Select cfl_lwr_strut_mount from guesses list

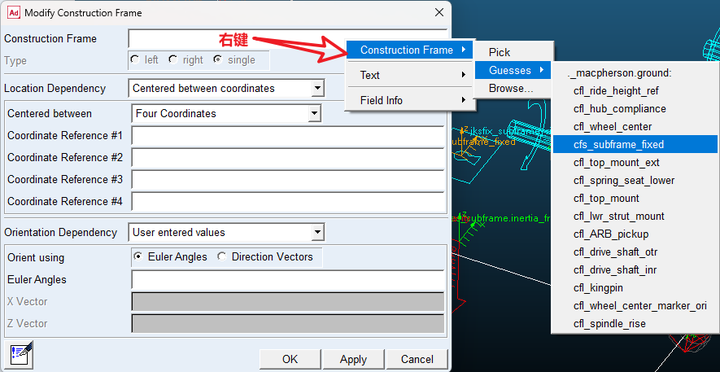tap(635, 216)
